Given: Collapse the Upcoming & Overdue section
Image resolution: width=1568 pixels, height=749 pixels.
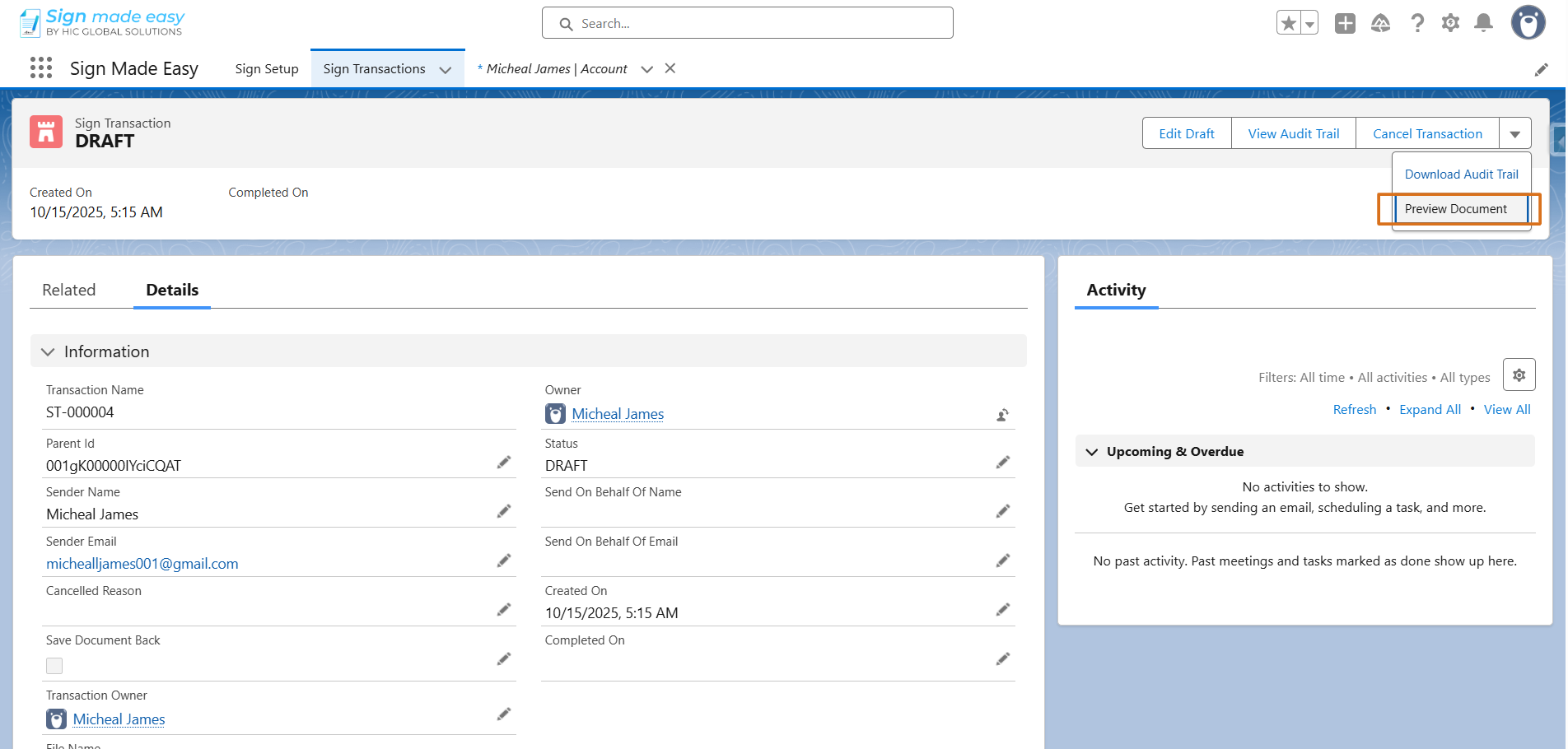Looking at the screenshot, I should pyautogui.click(x=1092, y=452).
